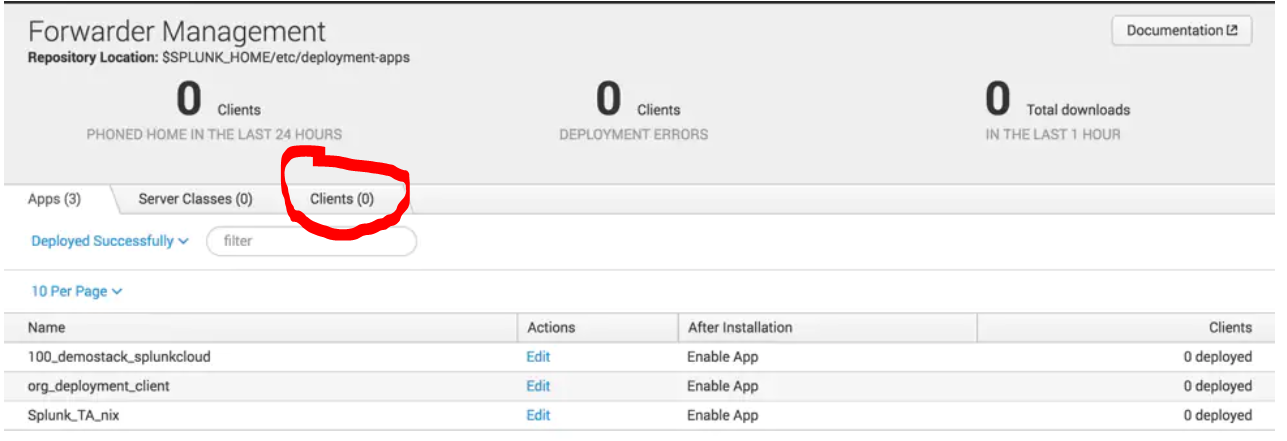
Task: Click the Actions column header
Action: [551, 327]
